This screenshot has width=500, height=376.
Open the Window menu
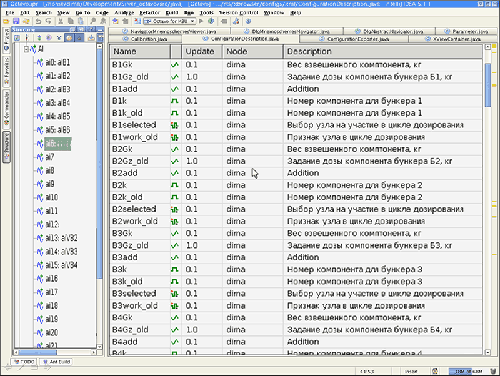[x=274, y=13]
